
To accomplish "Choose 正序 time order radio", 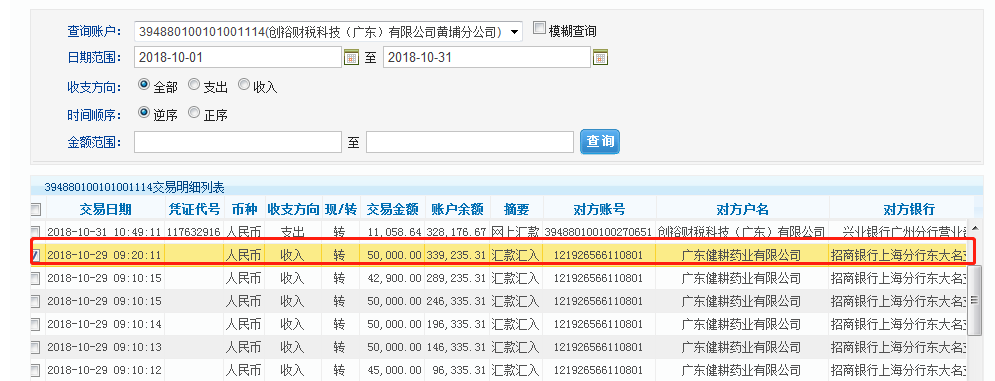I will tap(194, 113).
